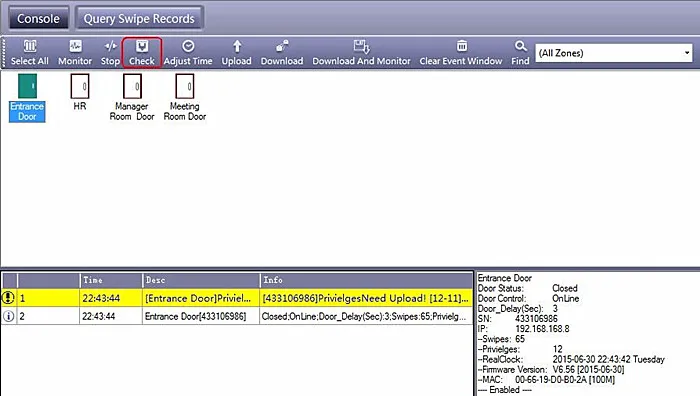
Task: Click the Firmware Version V6.56 line
Action: pos(551,370)
